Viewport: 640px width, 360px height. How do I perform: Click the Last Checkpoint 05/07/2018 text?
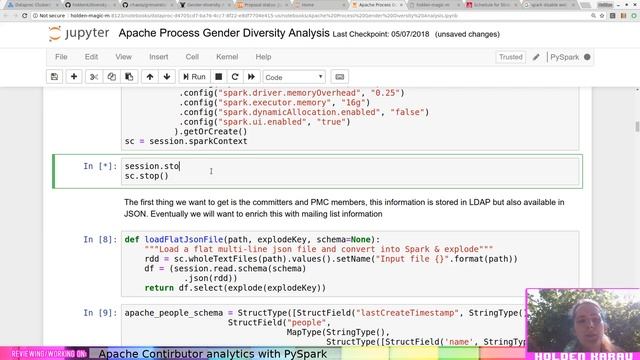point(381,34)
